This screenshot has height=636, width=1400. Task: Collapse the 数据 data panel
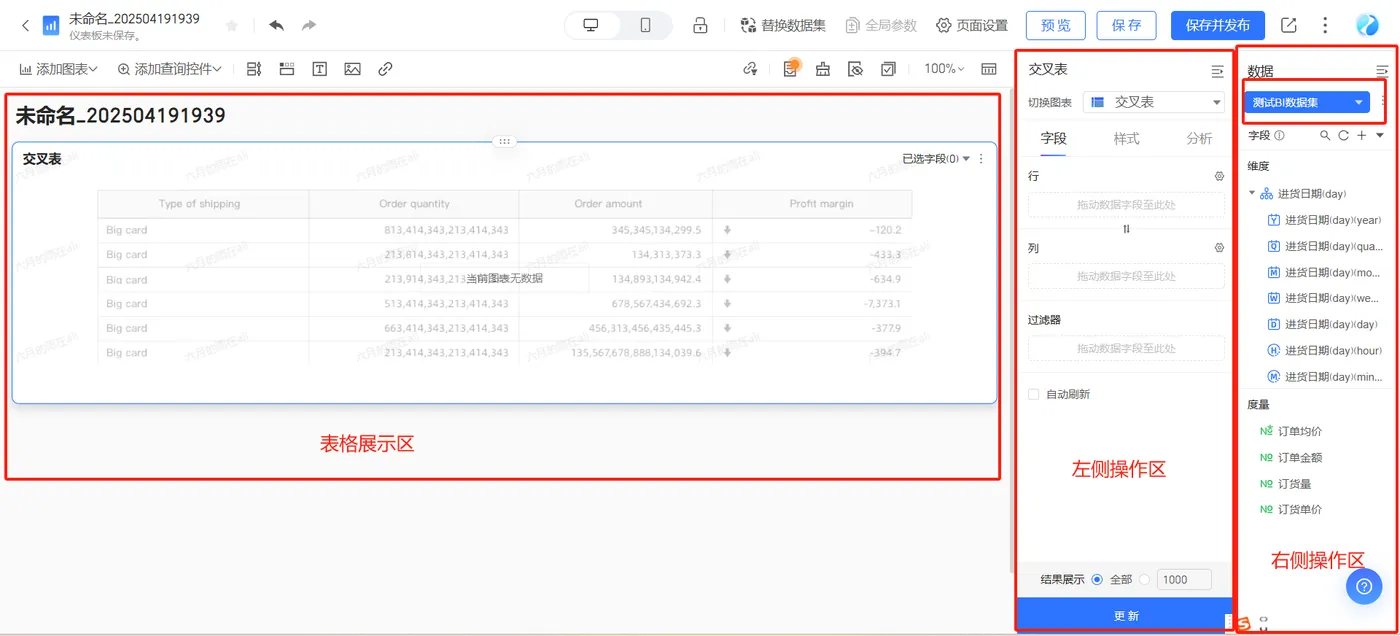click(x=1382, y=71)
